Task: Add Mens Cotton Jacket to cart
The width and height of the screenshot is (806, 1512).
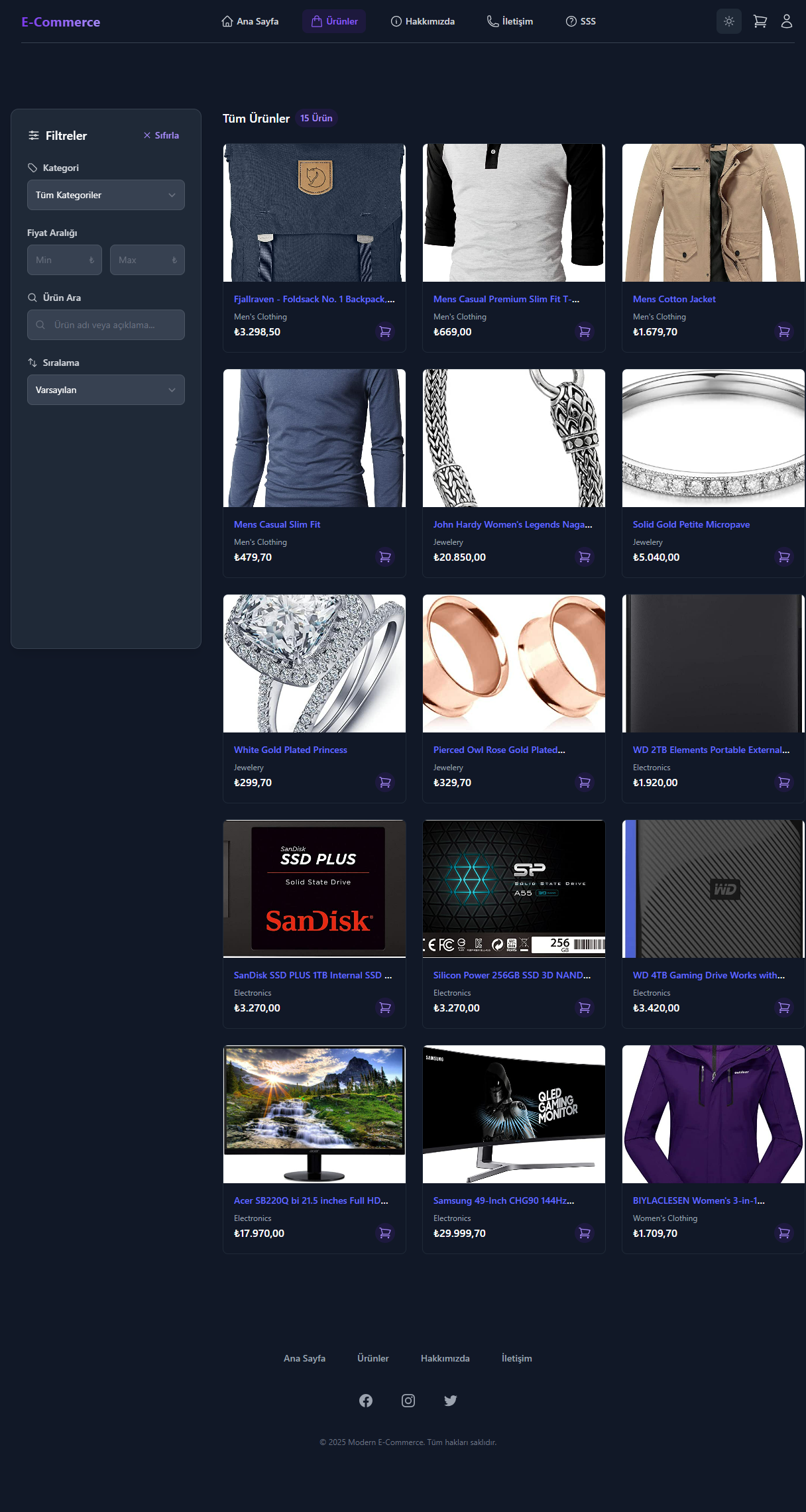Action: 783,331
